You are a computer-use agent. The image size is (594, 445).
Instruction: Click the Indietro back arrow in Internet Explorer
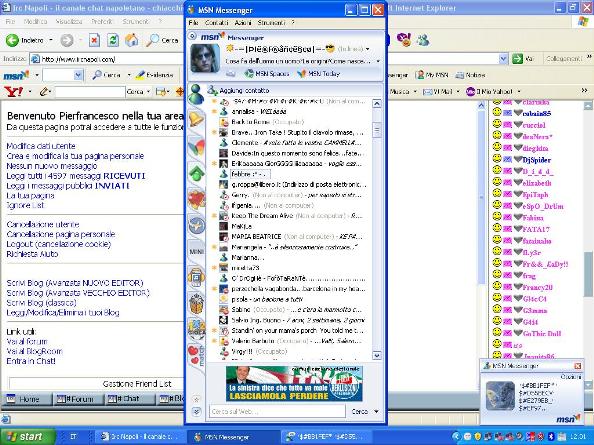12,40
